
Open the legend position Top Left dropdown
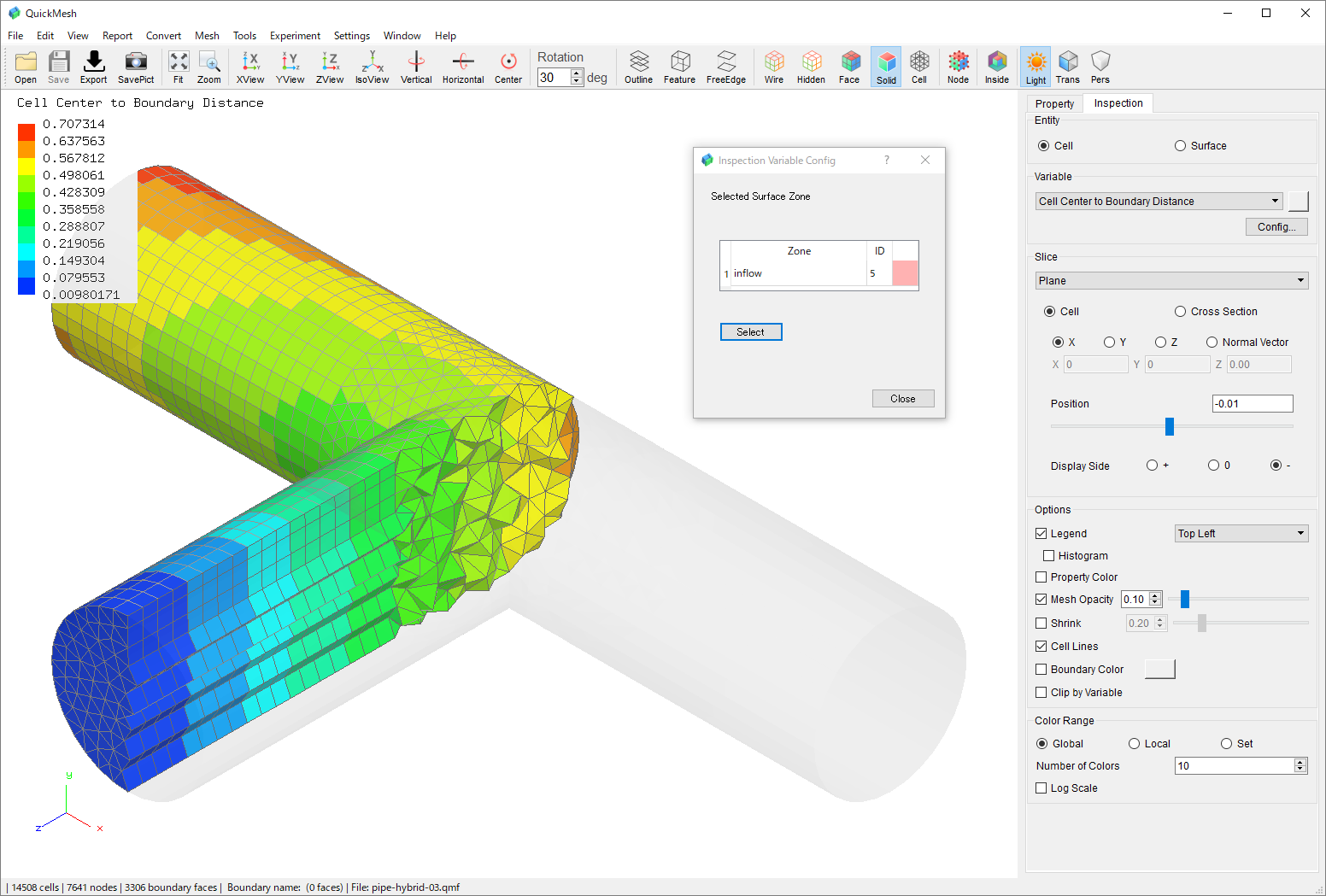click(1241, 534)
